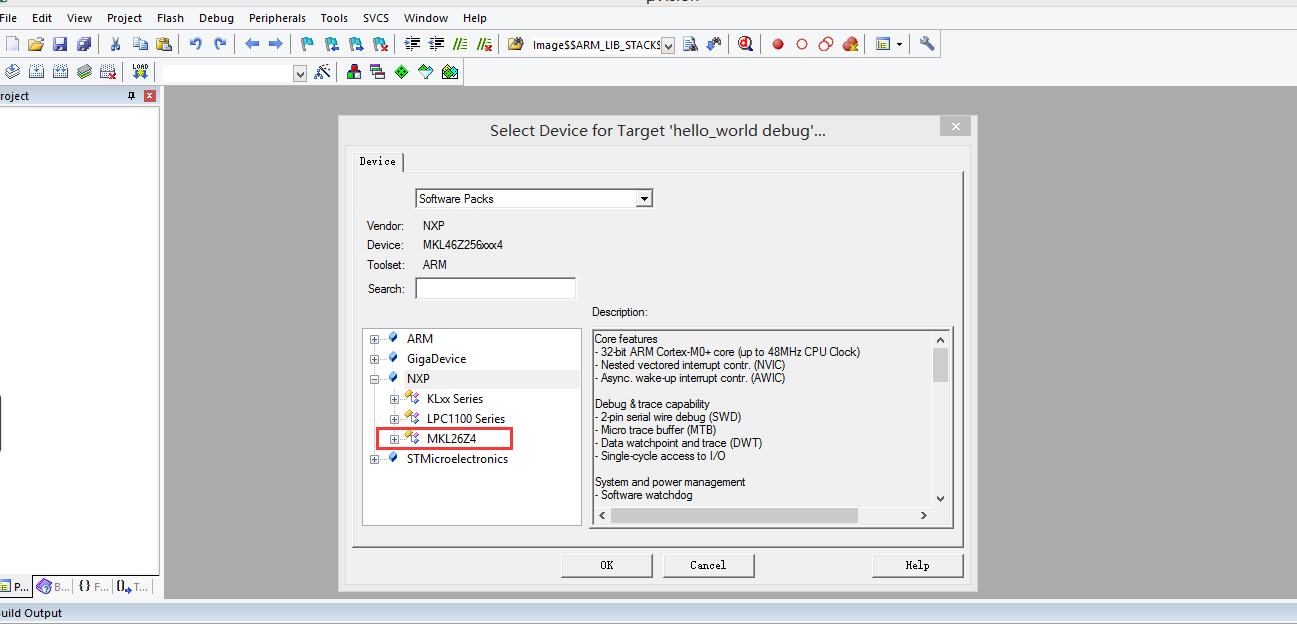This screenshot has height=624, width=1297.
Task: Click the Rebuild all target files icon
Action: pyautogui.click(x=60, y=72)
